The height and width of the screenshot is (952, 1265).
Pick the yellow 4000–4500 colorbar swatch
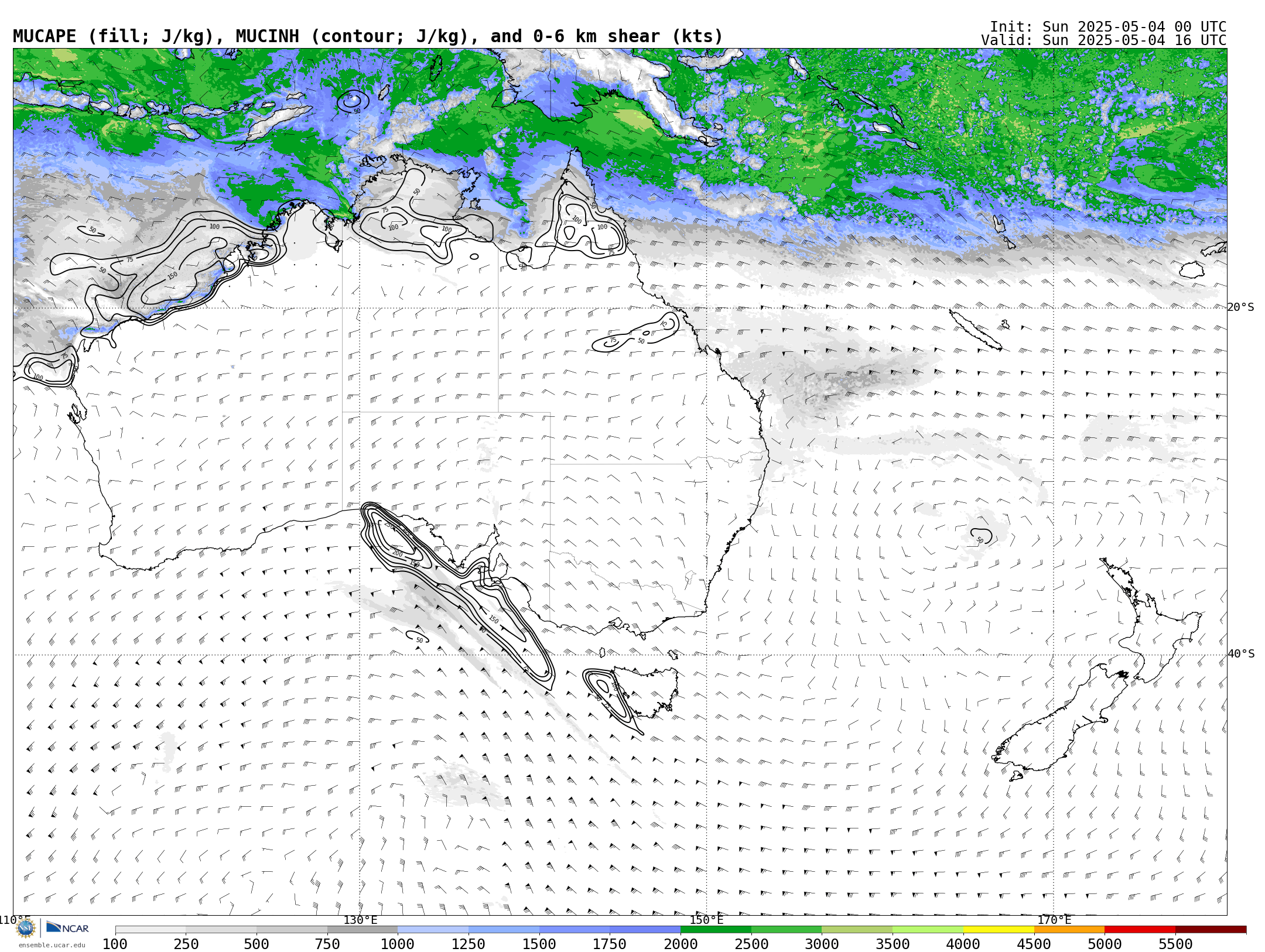[999, 930]
